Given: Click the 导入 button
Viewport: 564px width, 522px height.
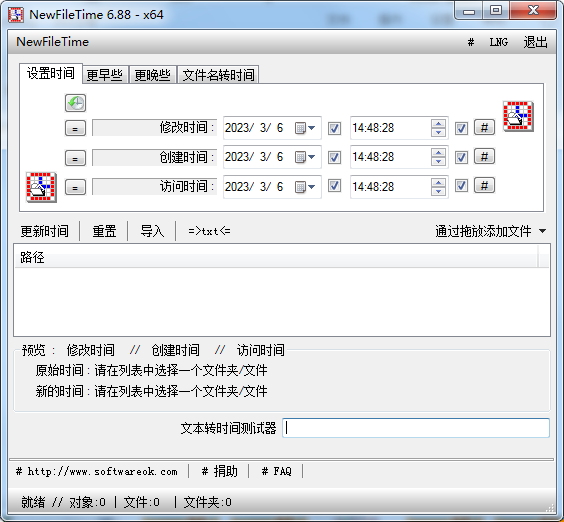Looking at the screenshot, I should pos(152,231).
